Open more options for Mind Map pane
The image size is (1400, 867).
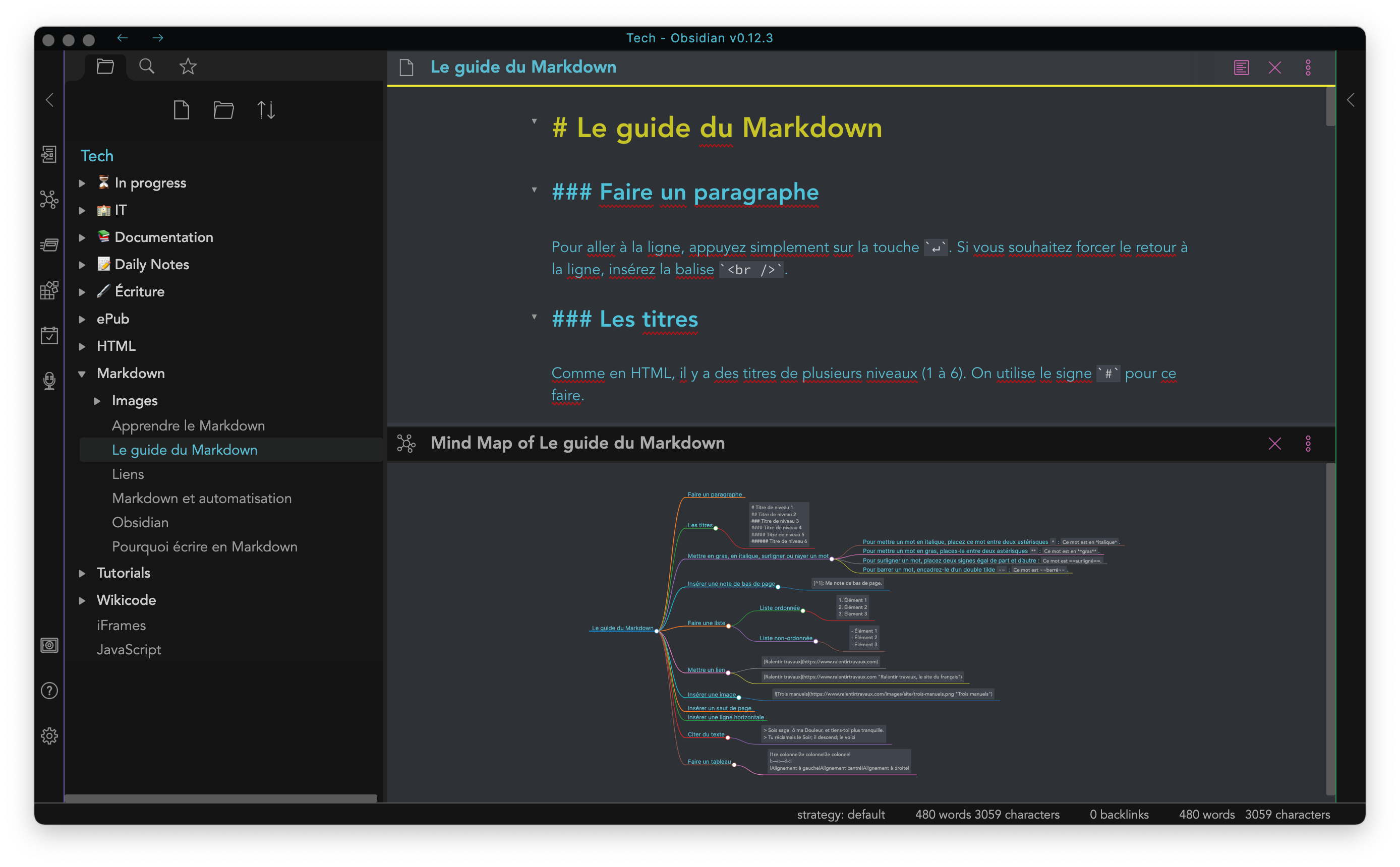point(1308,444)
